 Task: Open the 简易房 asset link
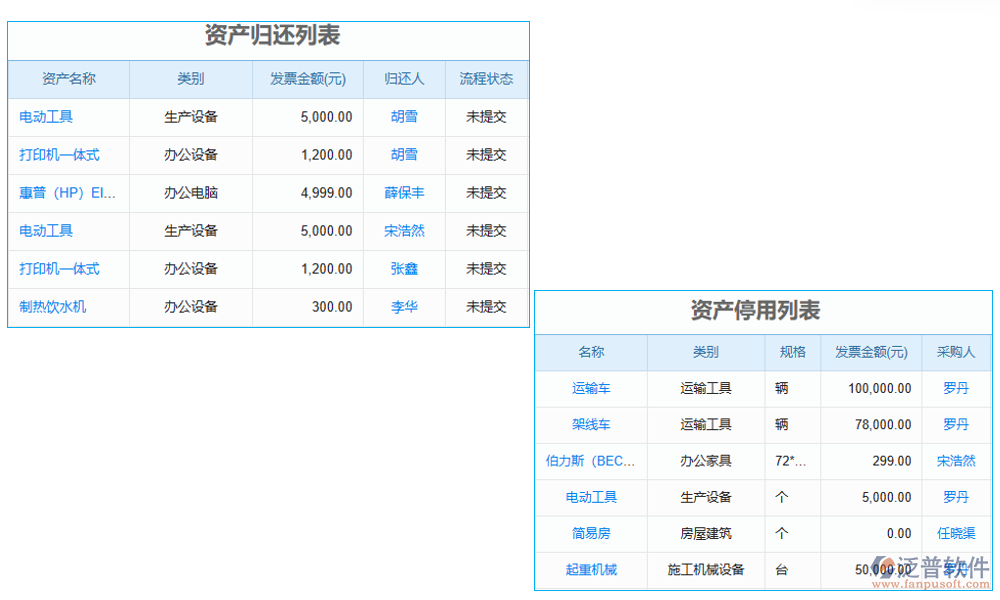[x=591, y=534]
